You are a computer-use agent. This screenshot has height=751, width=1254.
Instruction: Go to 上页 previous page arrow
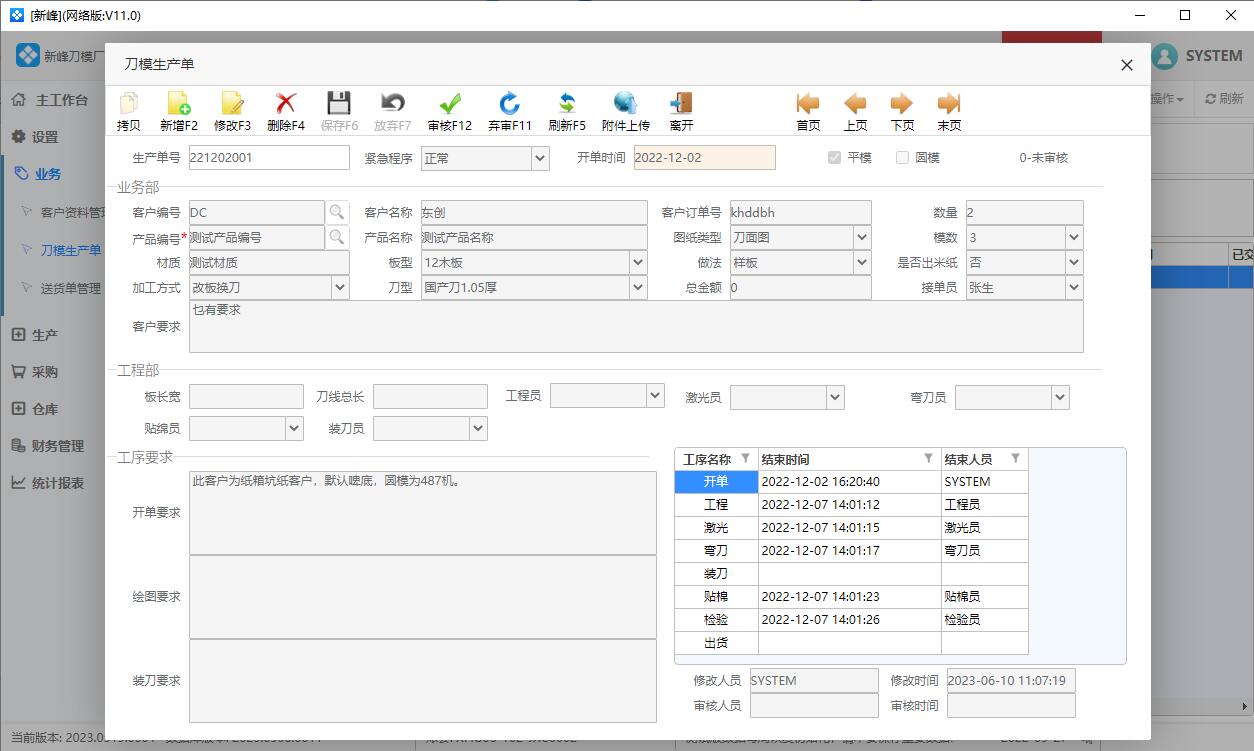(x=855, y=103)
